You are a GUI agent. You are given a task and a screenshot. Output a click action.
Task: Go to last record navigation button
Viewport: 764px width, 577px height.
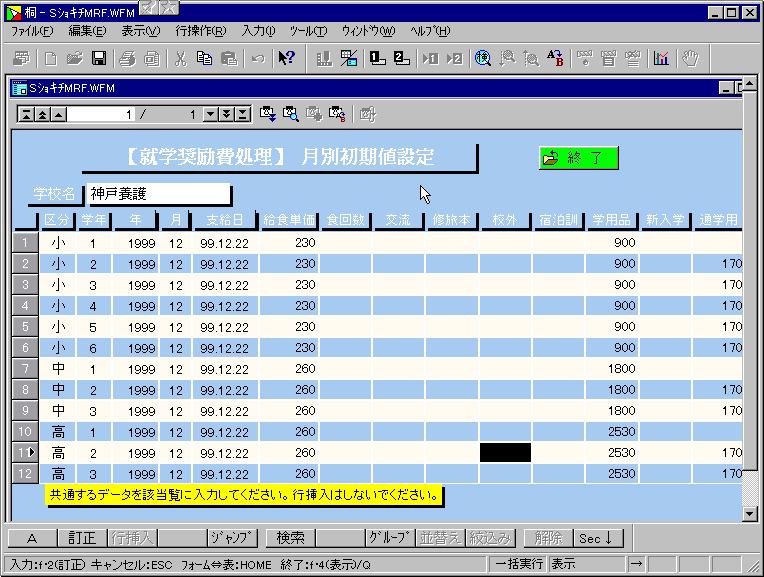point(243,114)
